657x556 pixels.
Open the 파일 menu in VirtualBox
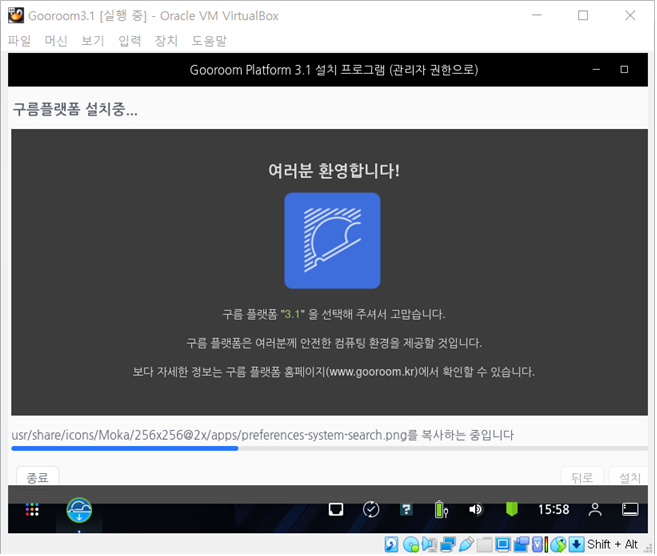19,41
